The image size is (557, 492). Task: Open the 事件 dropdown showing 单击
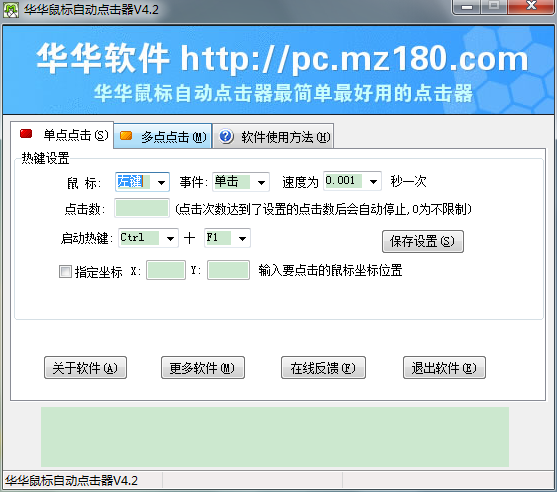coord(261,183)
